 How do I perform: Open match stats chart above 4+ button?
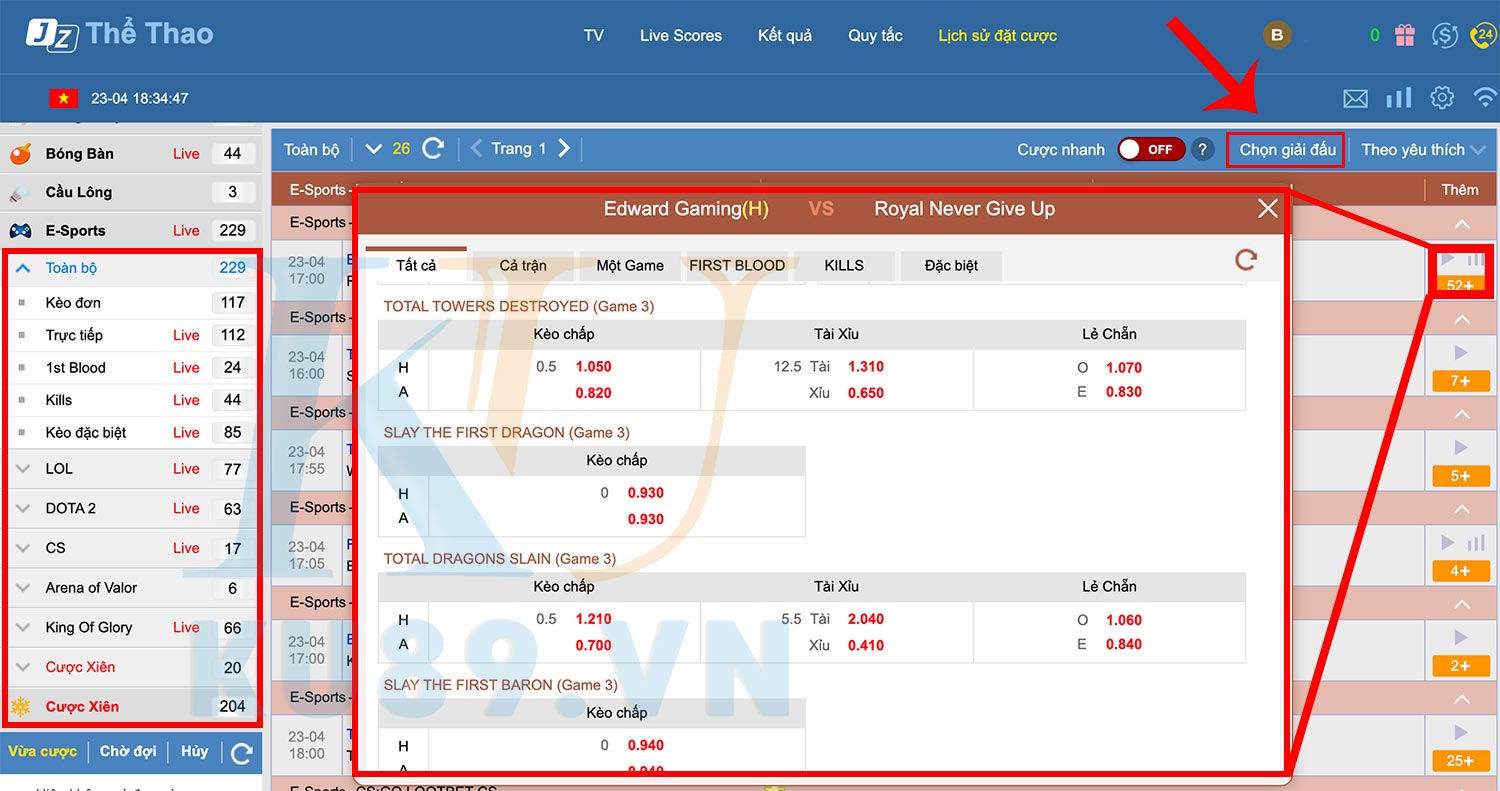tap(1476, 543)
